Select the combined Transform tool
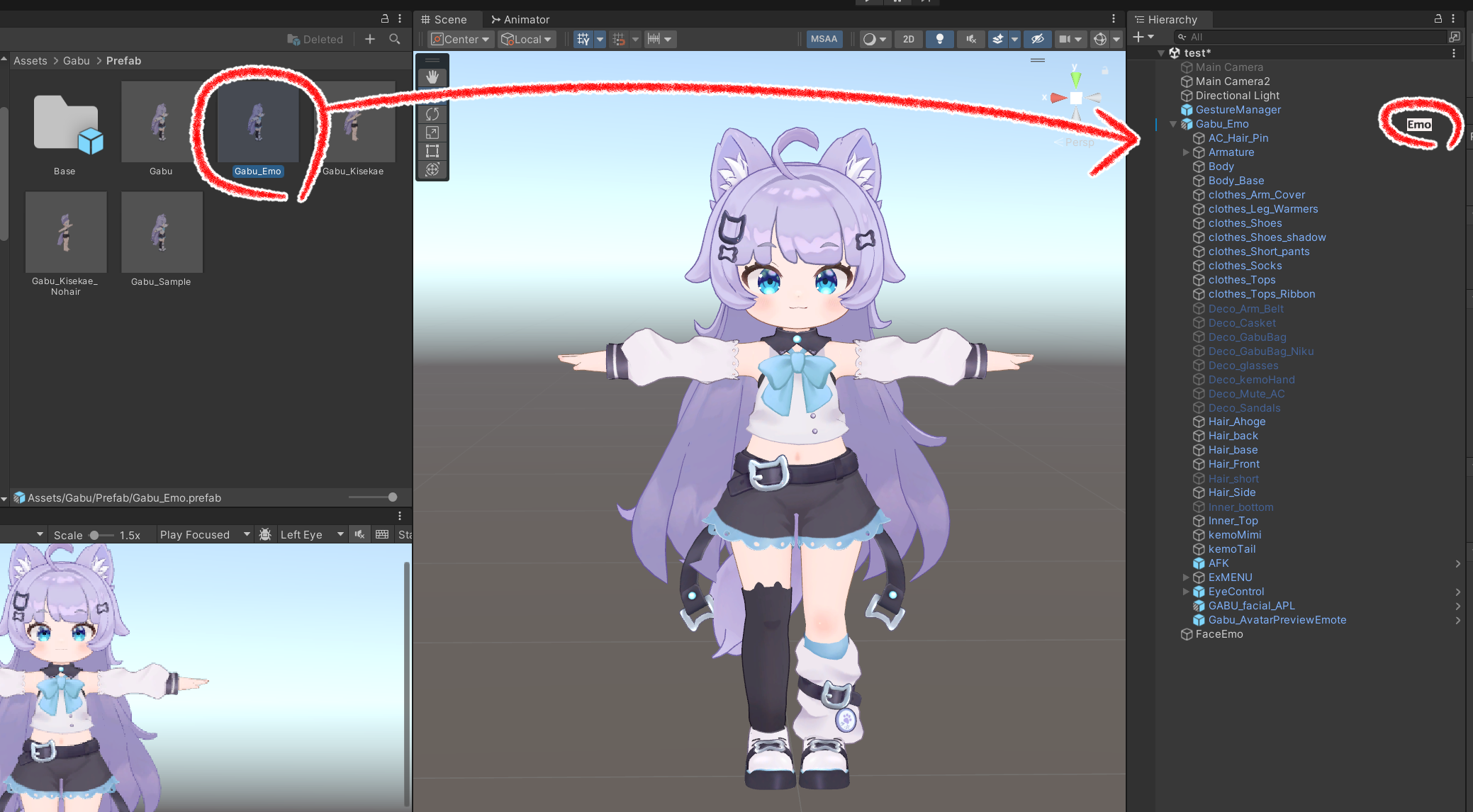This screenshot has width=1473, height=812. point(432,169)
